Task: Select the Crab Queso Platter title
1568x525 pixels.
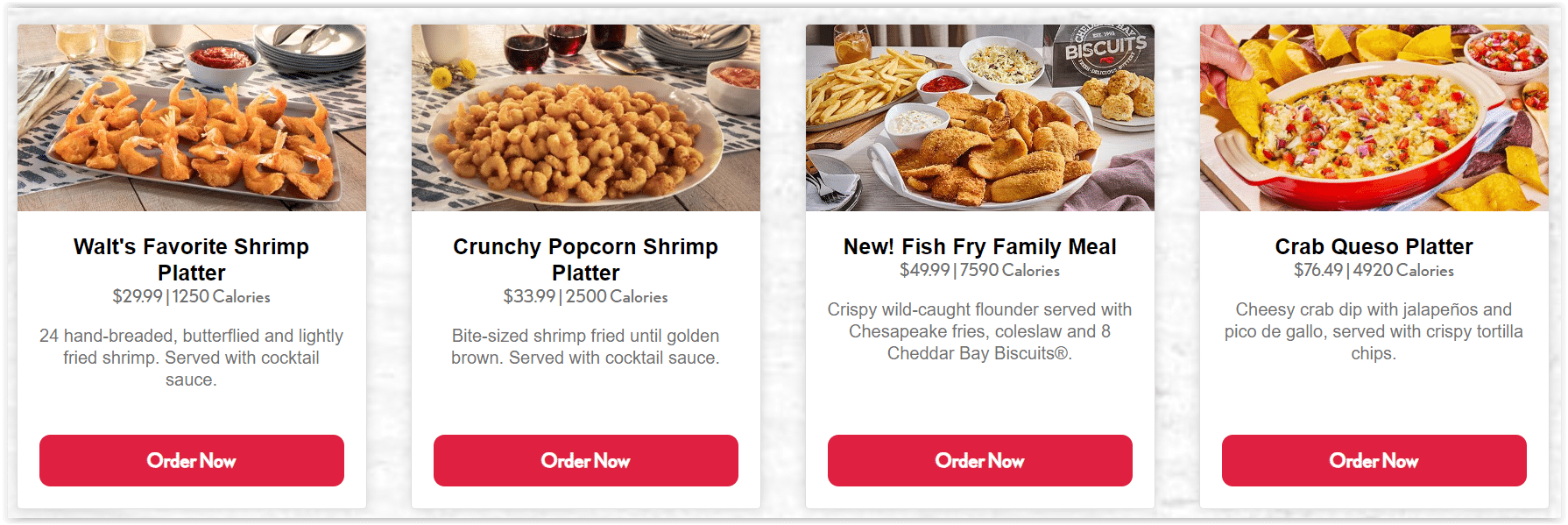Action: [1374, 246]
